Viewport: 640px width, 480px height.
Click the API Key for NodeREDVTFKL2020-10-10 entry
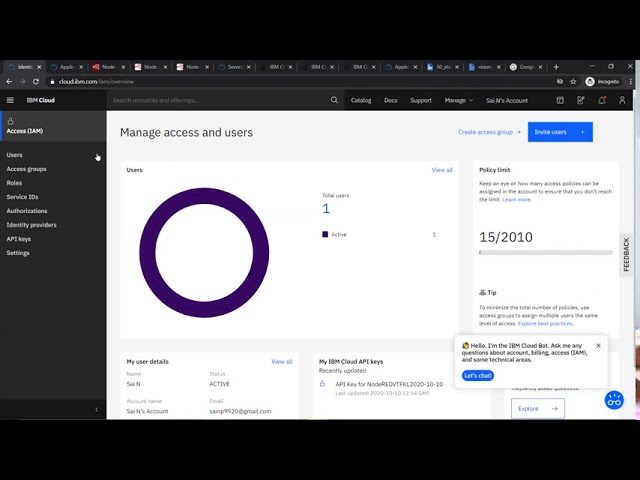point(389,384)
